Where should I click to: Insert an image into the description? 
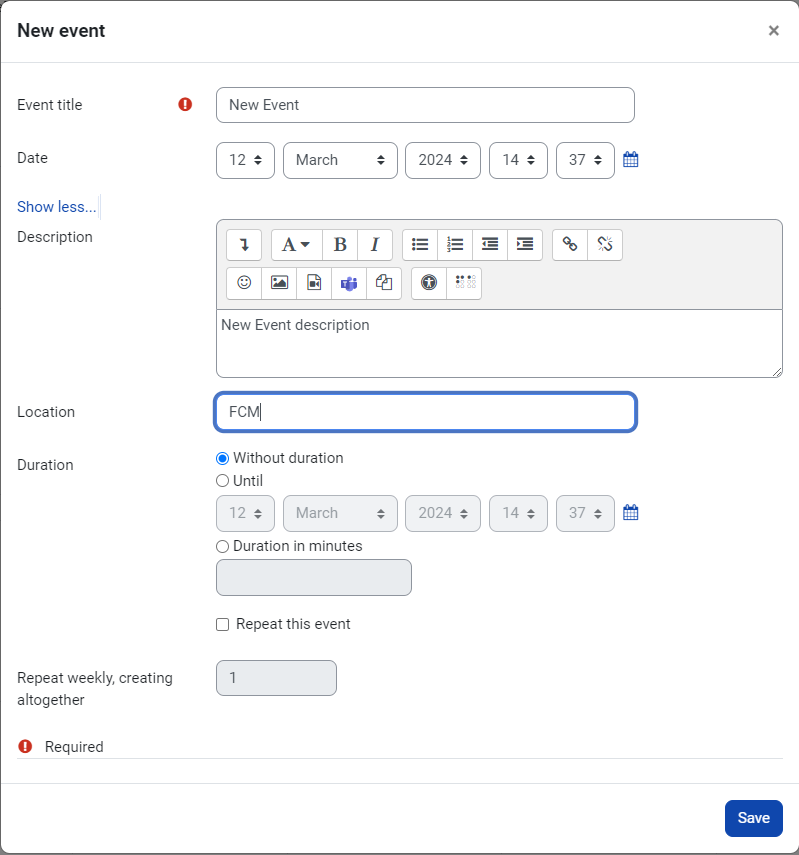tap(279, 283)
